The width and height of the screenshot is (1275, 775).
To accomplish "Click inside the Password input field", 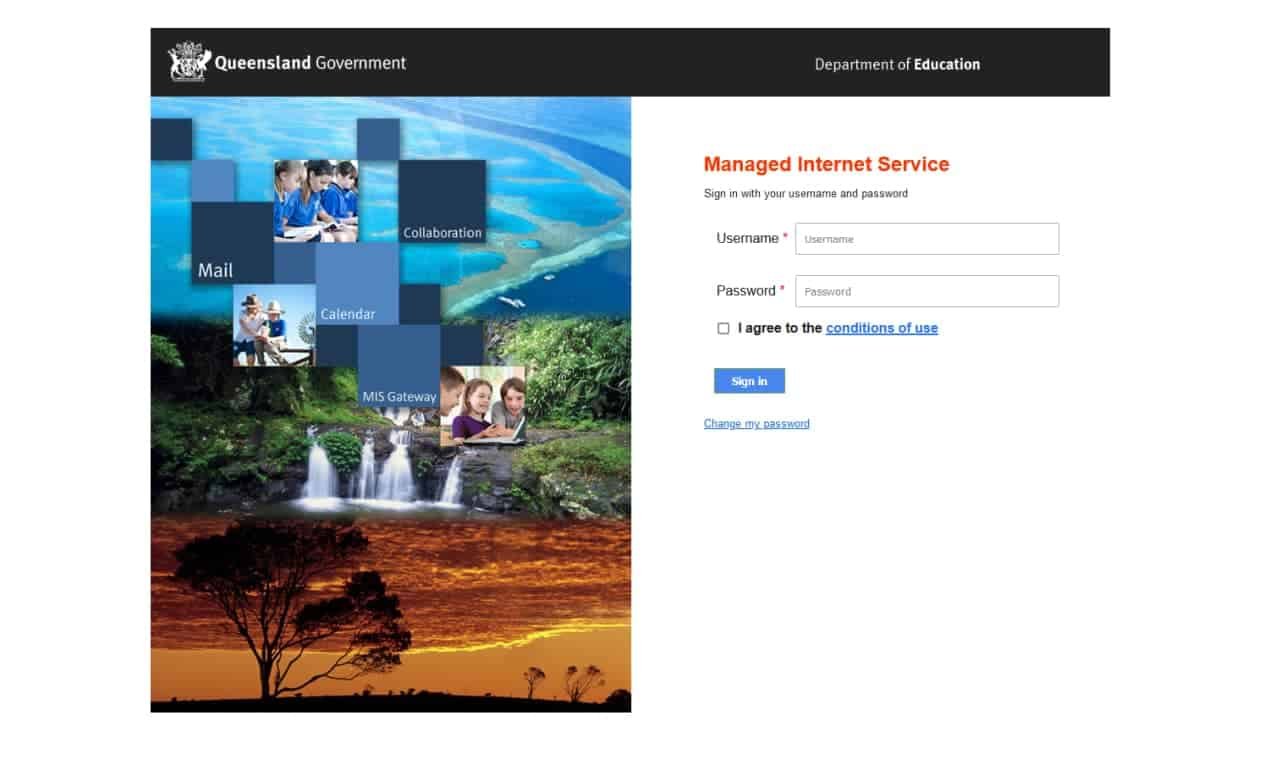I will 926,291.
